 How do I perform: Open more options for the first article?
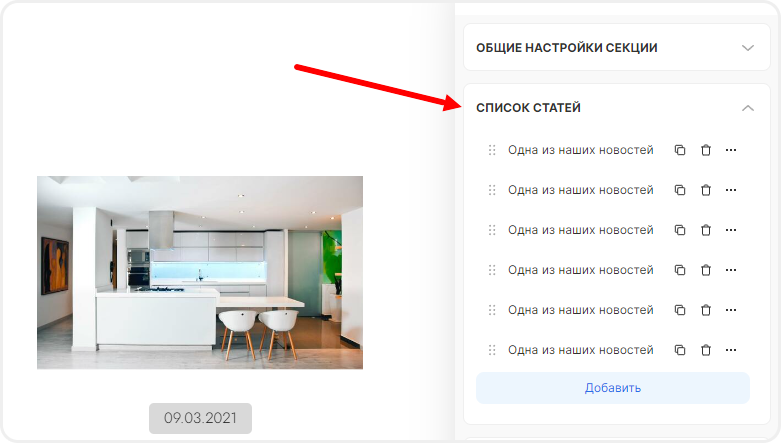(731, 150)
